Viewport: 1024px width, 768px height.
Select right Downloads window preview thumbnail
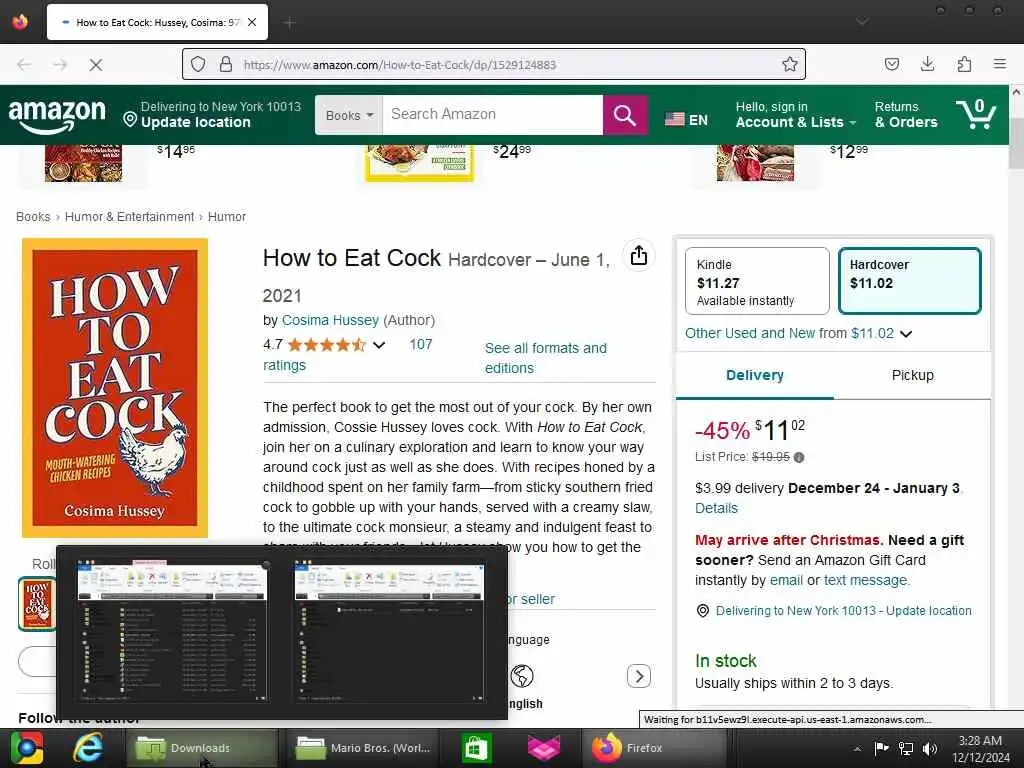pos(390,632)
